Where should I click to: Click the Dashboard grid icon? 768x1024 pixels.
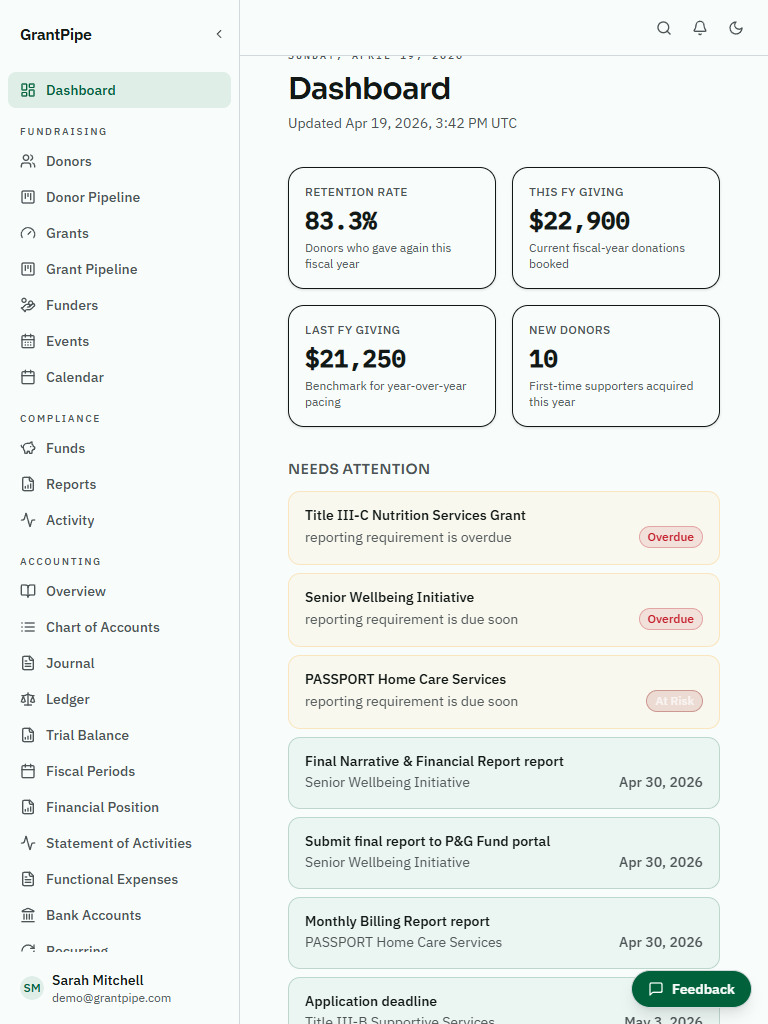(28, 90)
